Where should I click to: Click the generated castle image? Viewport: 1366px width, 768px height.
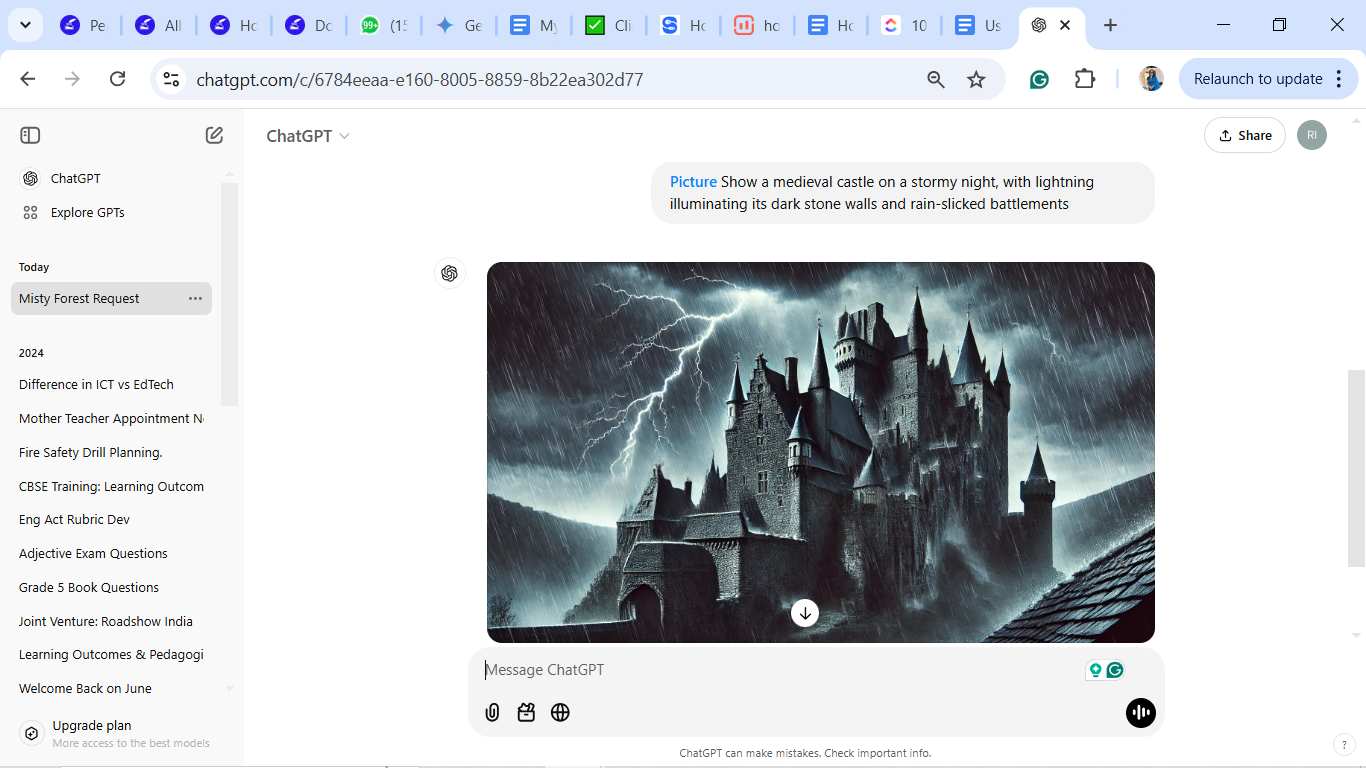click(x=821, y=452)
